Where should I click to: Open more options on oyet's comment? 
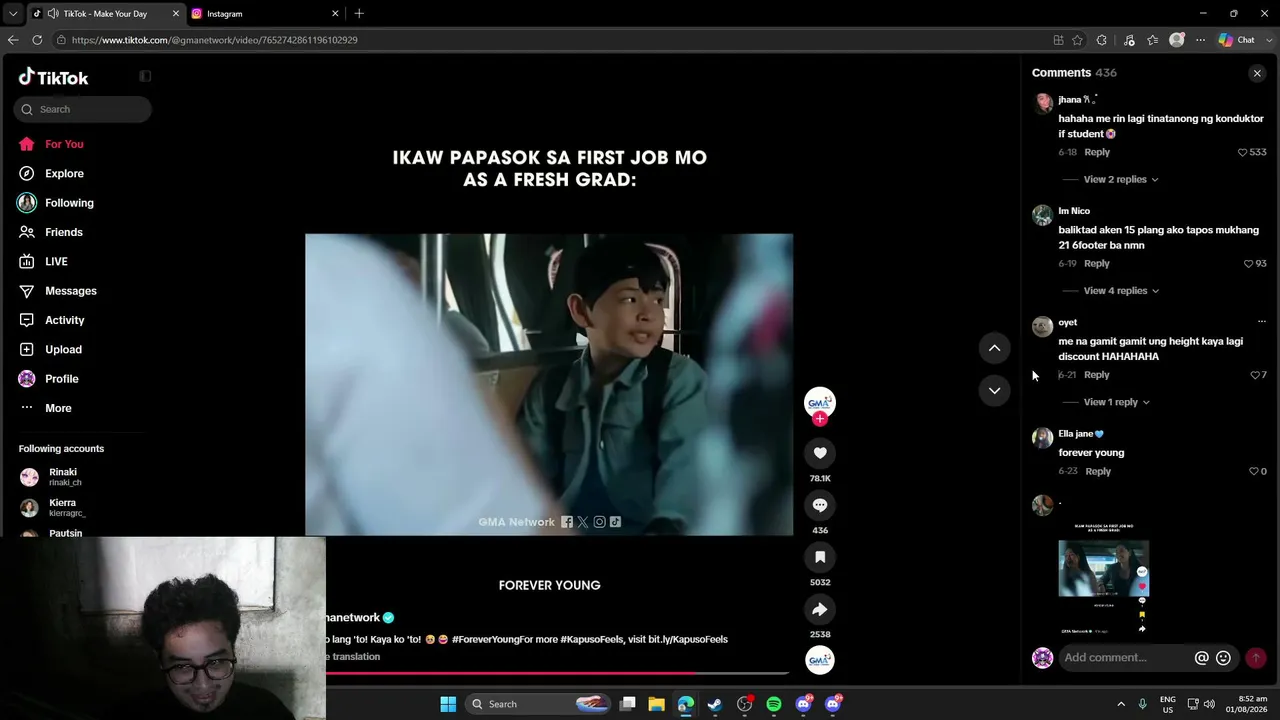tap(1261, 322)
